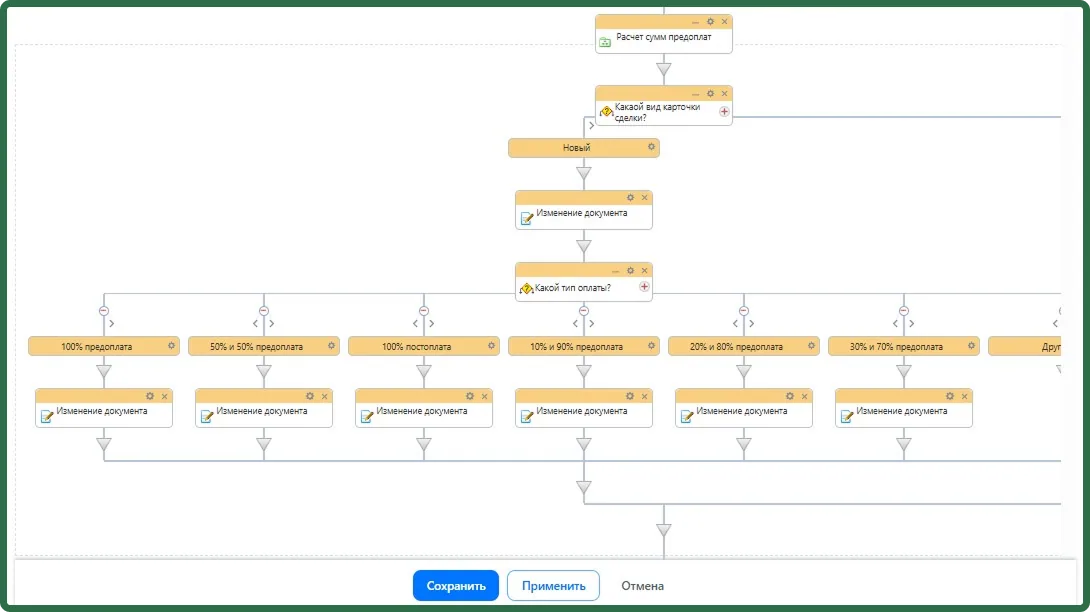Add a branch to "Какаой вид карточки сделки?"

[724, 111]
